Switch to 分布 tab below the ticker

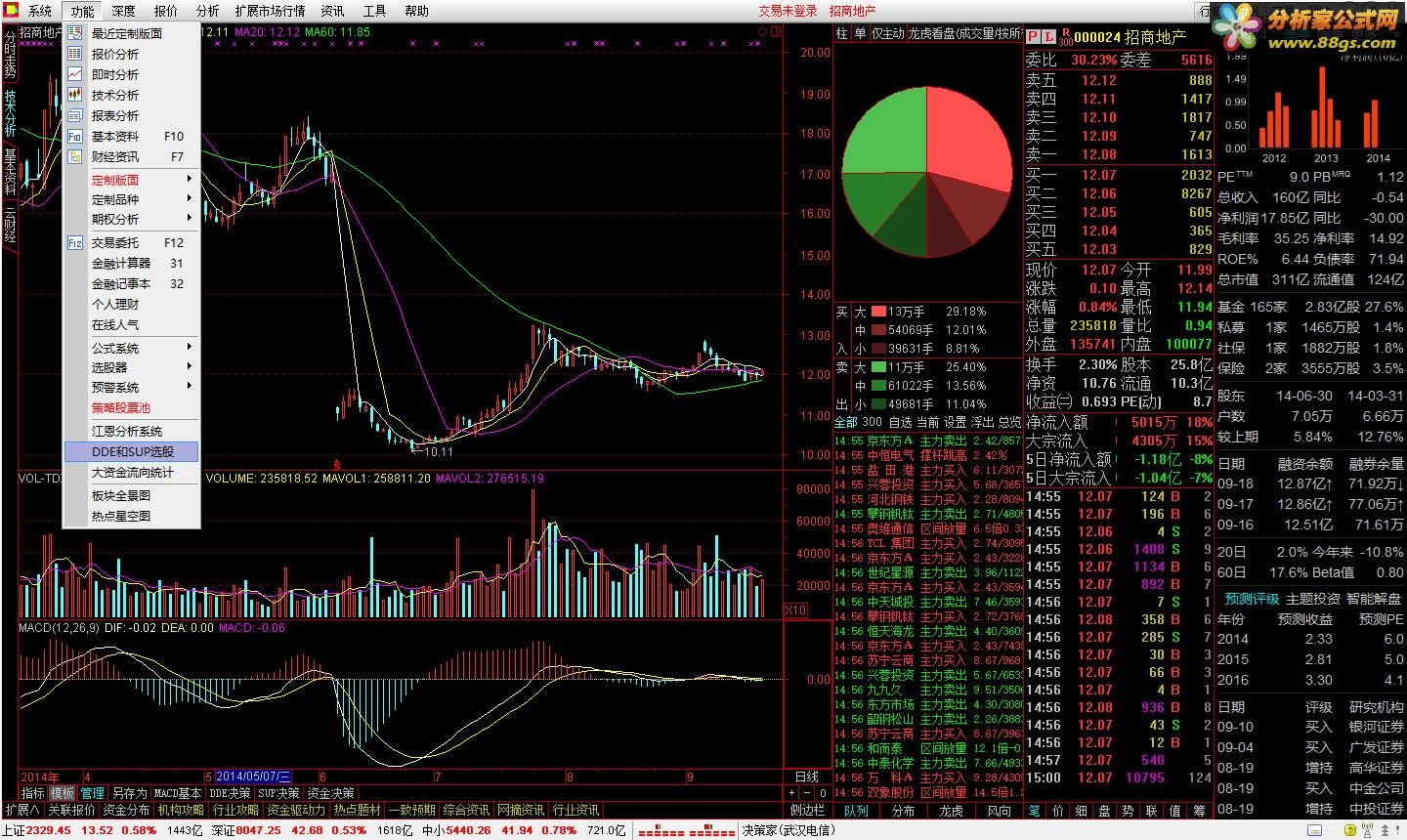[903, 811]
